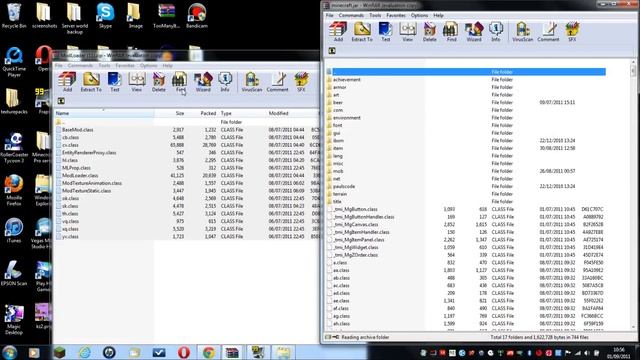Click Comment icon in minecraft.jar window

[548, 32]
